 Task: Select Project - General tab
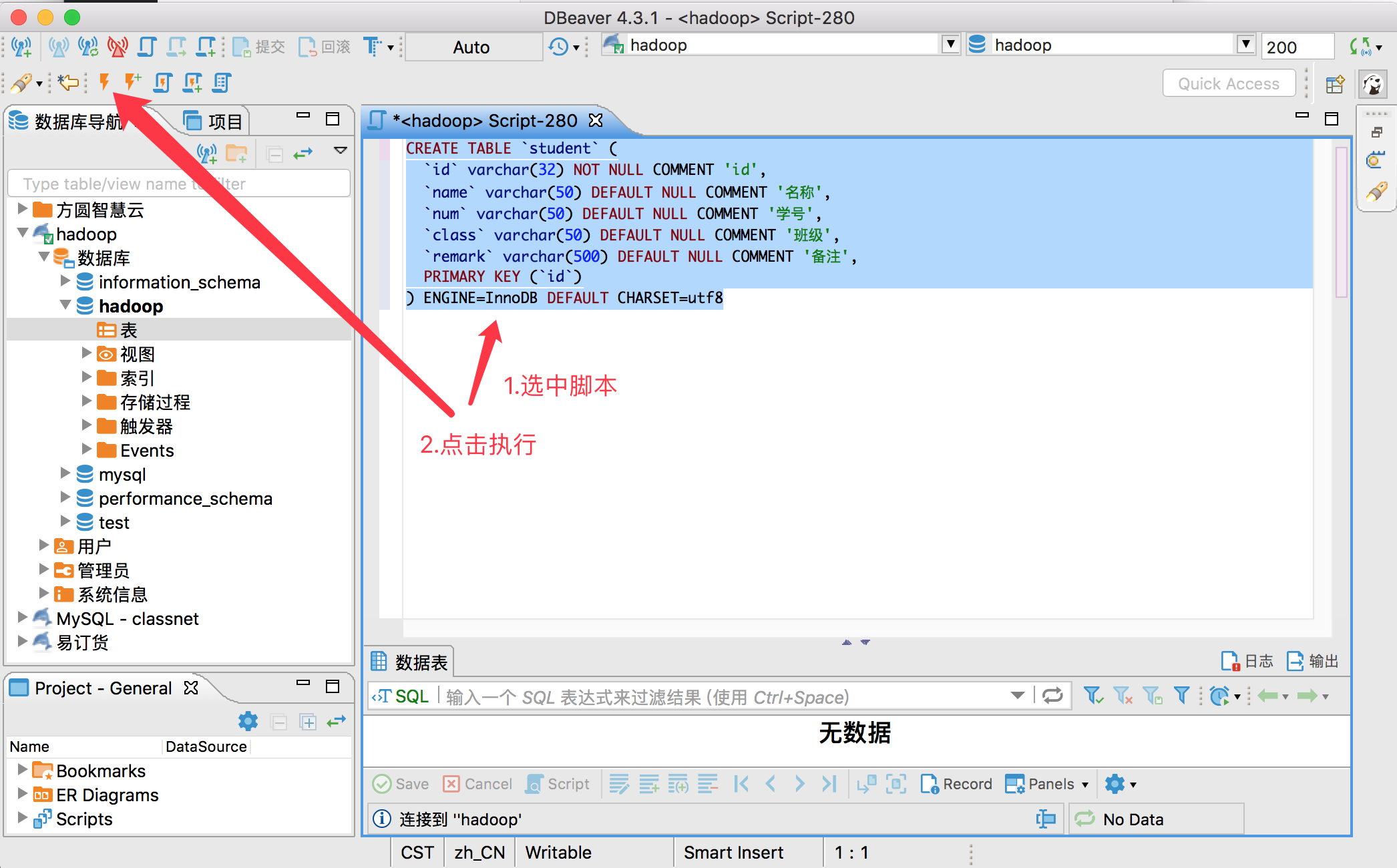click(103, 688)
